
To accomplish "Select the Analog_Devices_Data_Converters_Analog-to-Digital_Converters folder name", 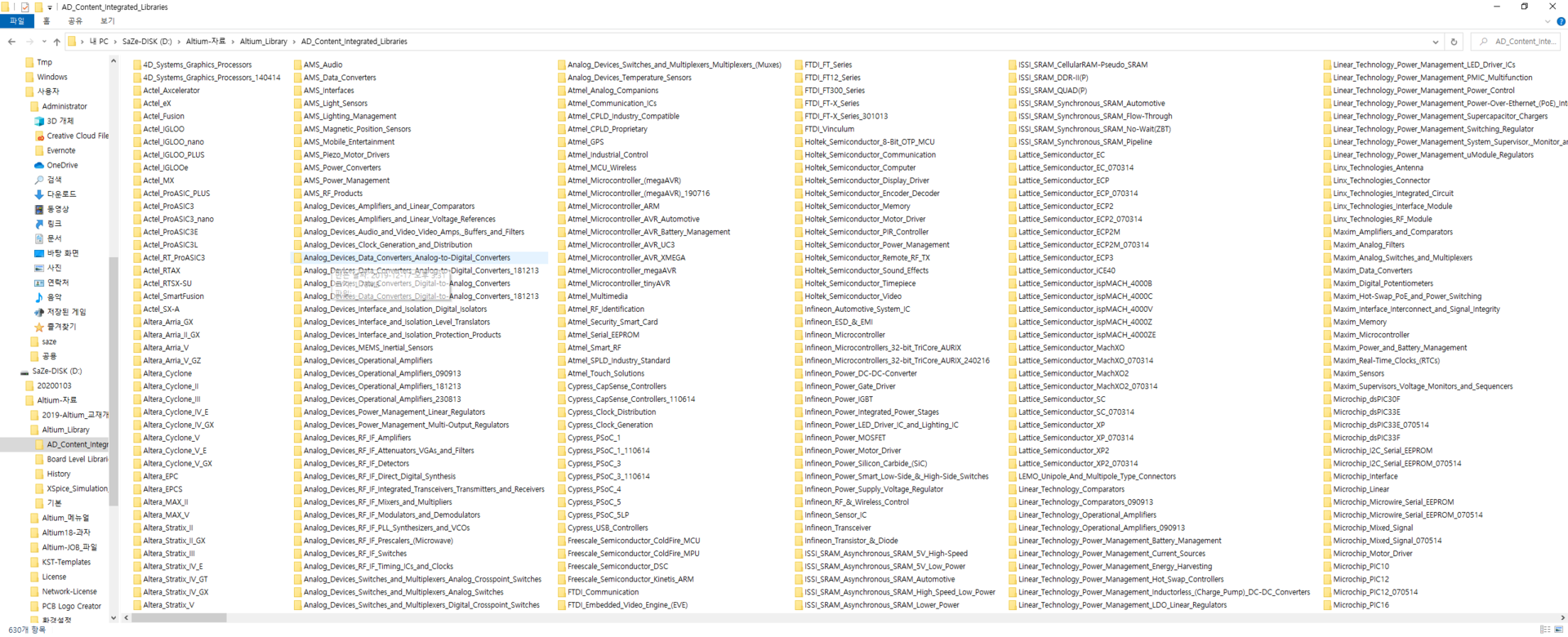I will tap(407, 257).
